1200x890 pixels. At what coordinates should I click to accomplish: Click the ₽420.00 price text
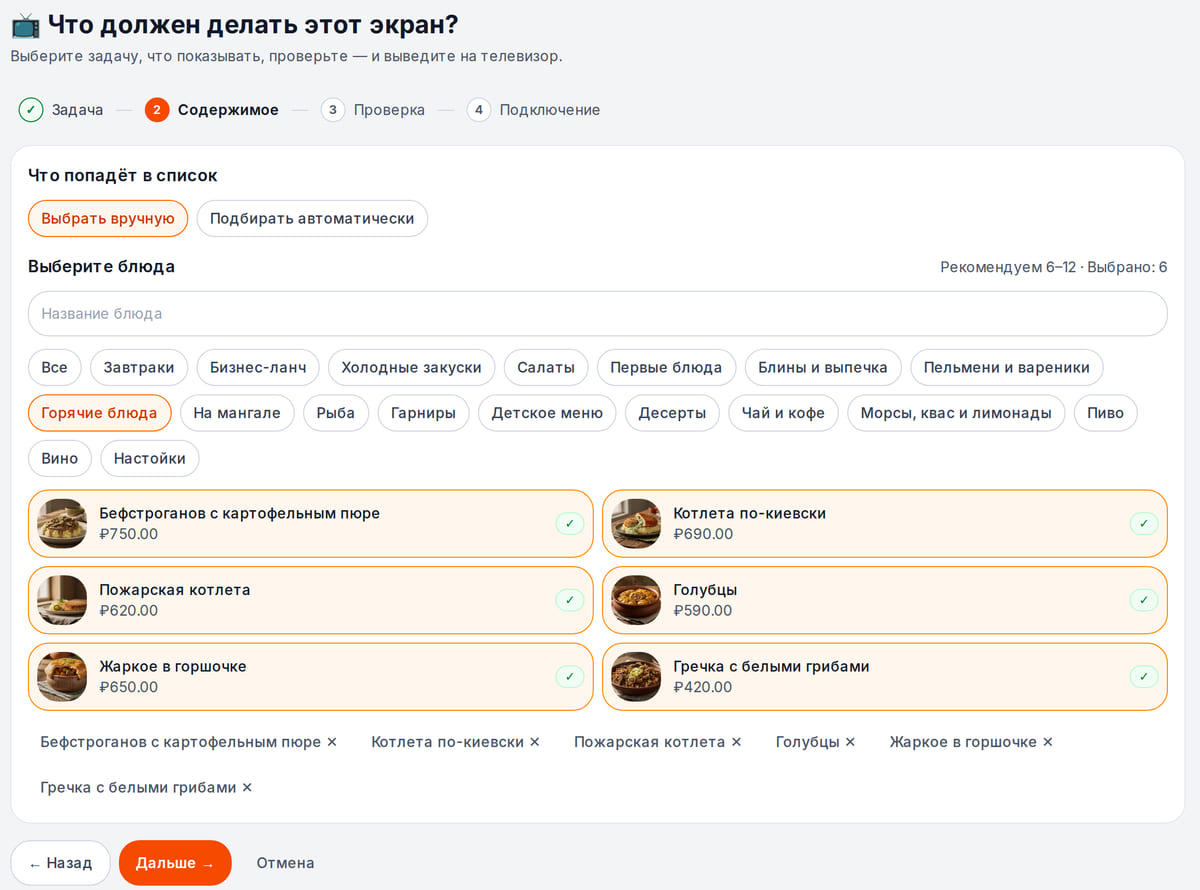click(703, 688)
